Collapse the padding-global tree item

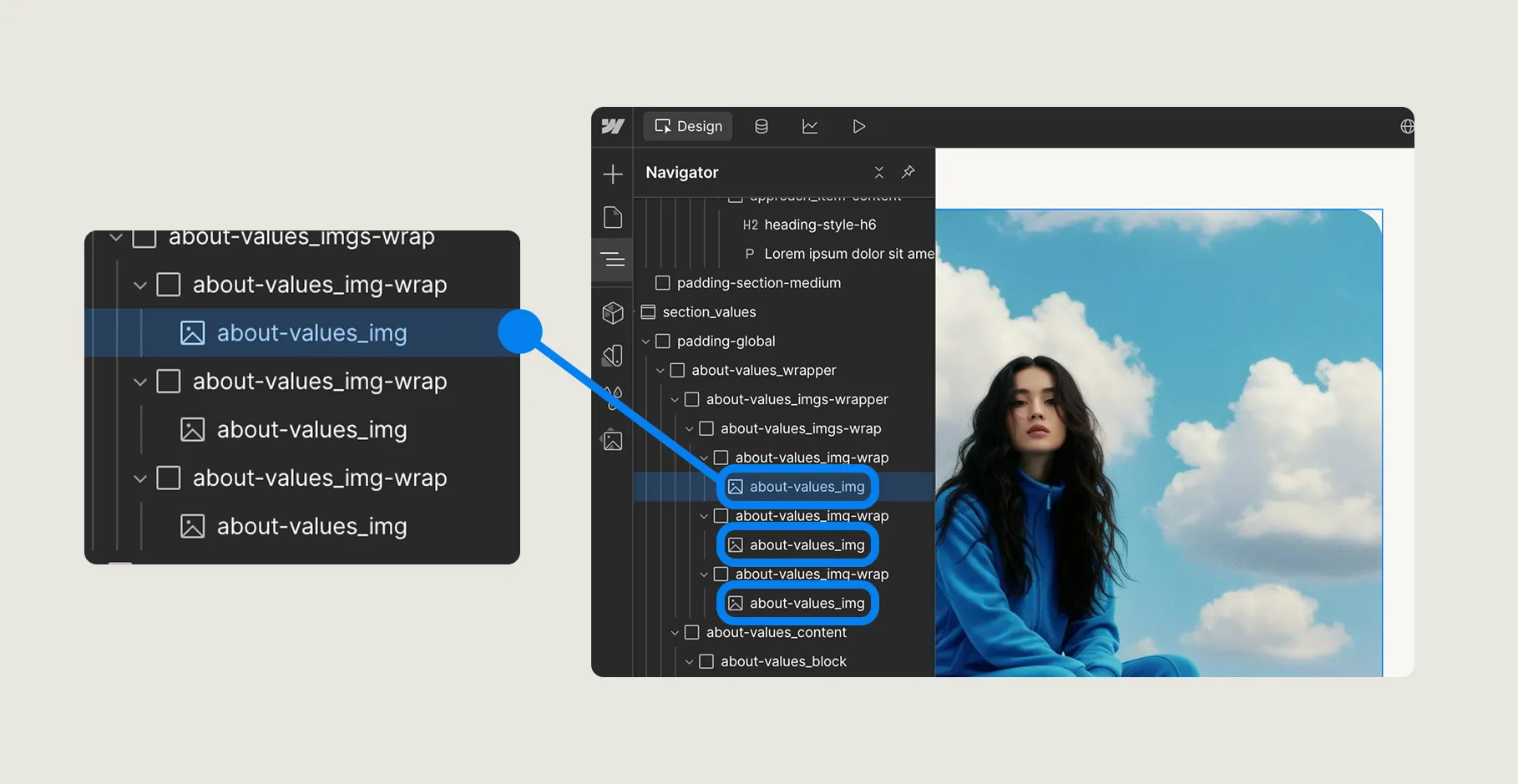pyautogui.click(x=645, y=341)
